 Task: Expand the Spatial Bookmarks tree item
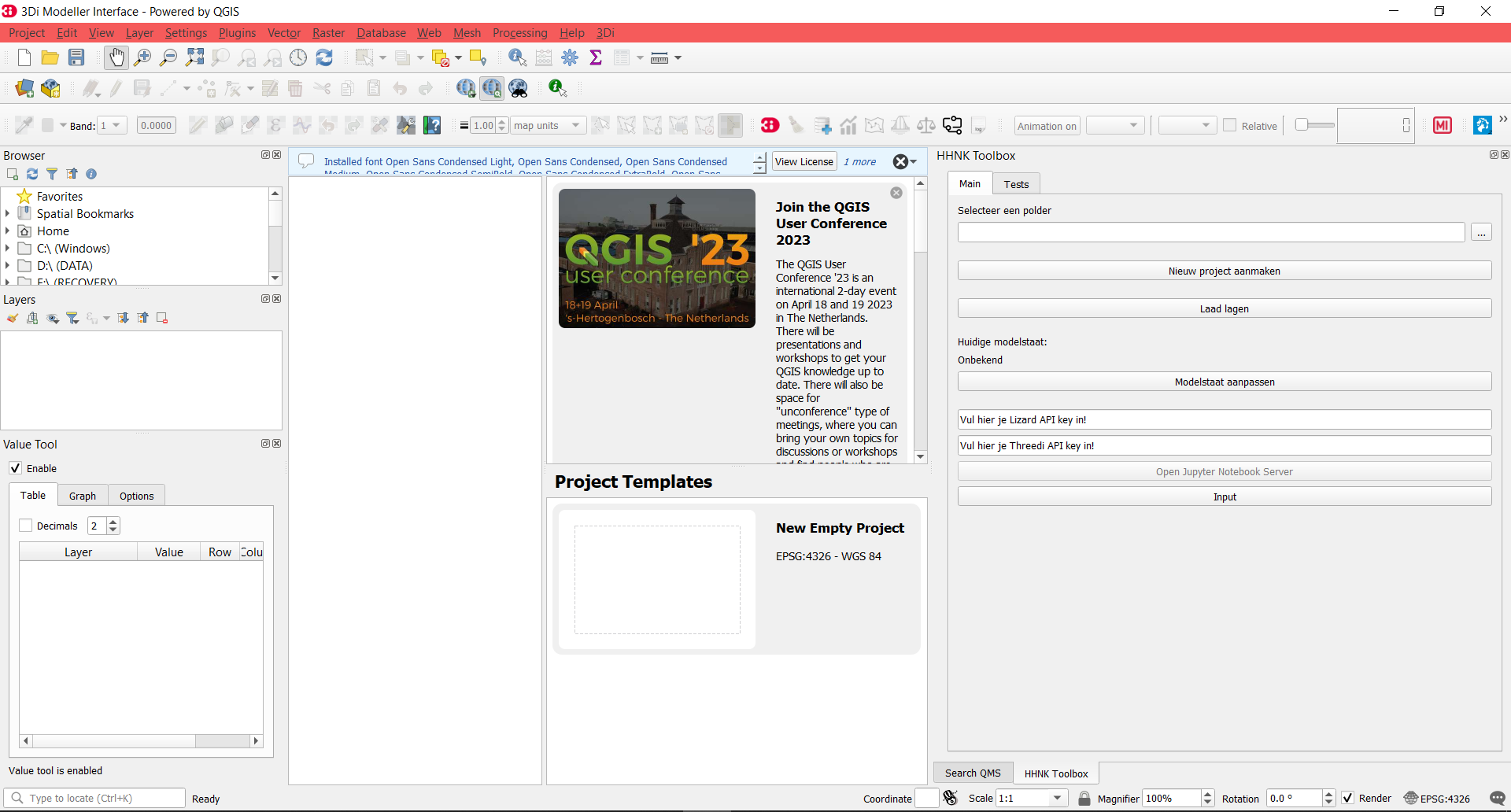tap(7, 213)
